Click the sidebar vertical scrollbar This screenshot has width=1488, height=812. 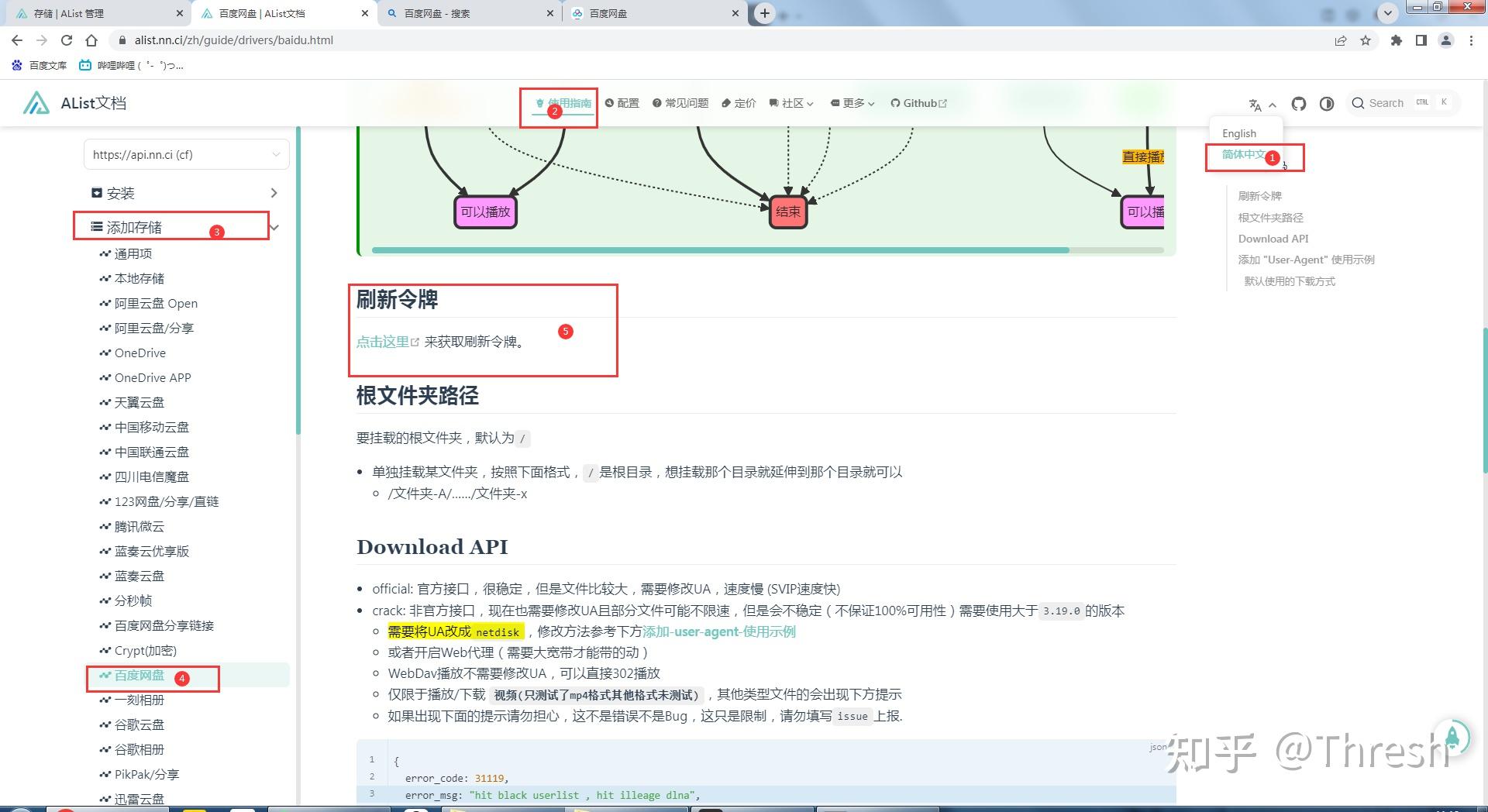[298, 279]
